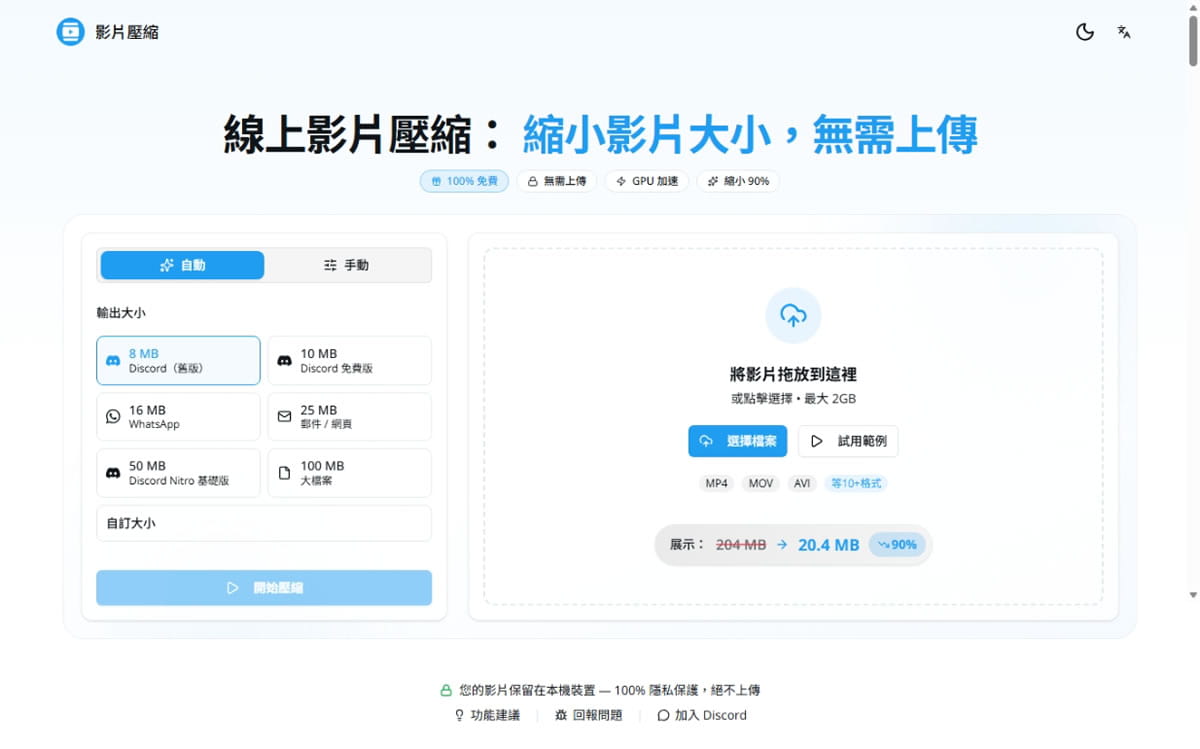Click the 自訂大小 input field

[x=263, y=522]
